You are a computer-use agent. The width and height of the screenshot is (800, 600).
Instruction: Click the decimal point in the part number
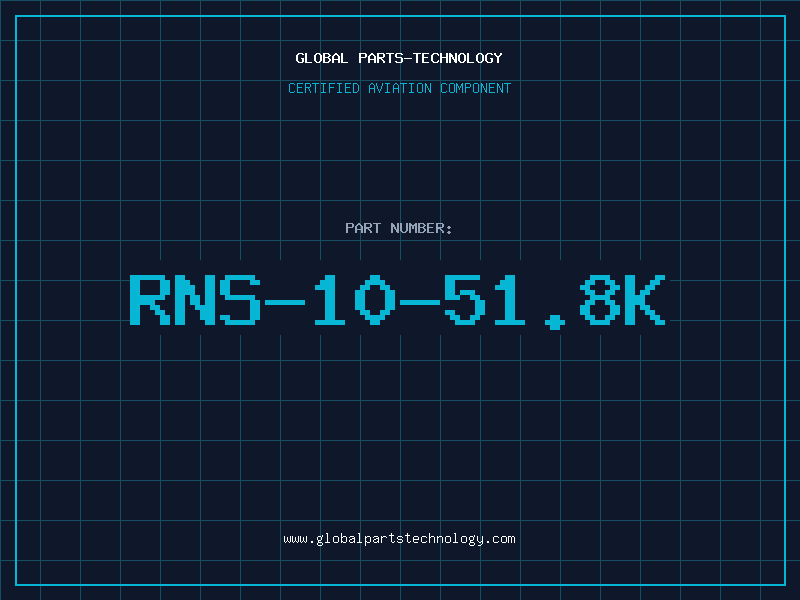(x=555, y=322)
